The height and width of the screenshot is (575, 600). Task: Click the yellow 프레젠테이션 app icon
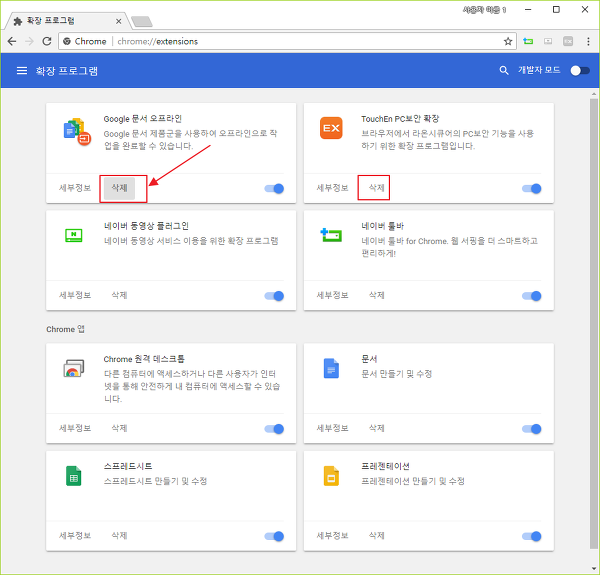point(331,476)
